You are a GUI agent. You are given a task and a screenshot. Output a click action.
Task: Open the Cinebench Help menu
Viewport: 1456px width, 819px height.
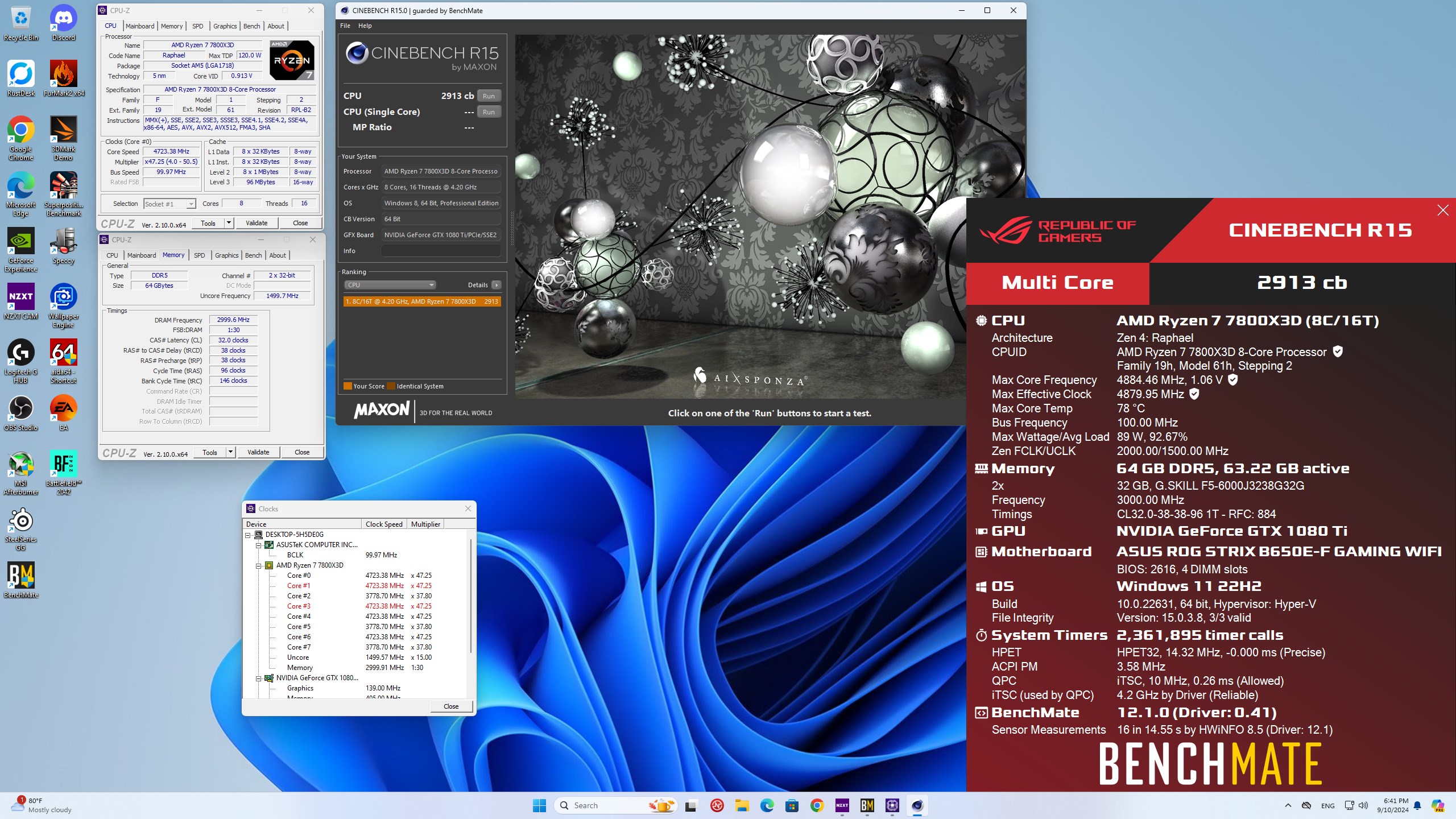(x=365, y=26)
